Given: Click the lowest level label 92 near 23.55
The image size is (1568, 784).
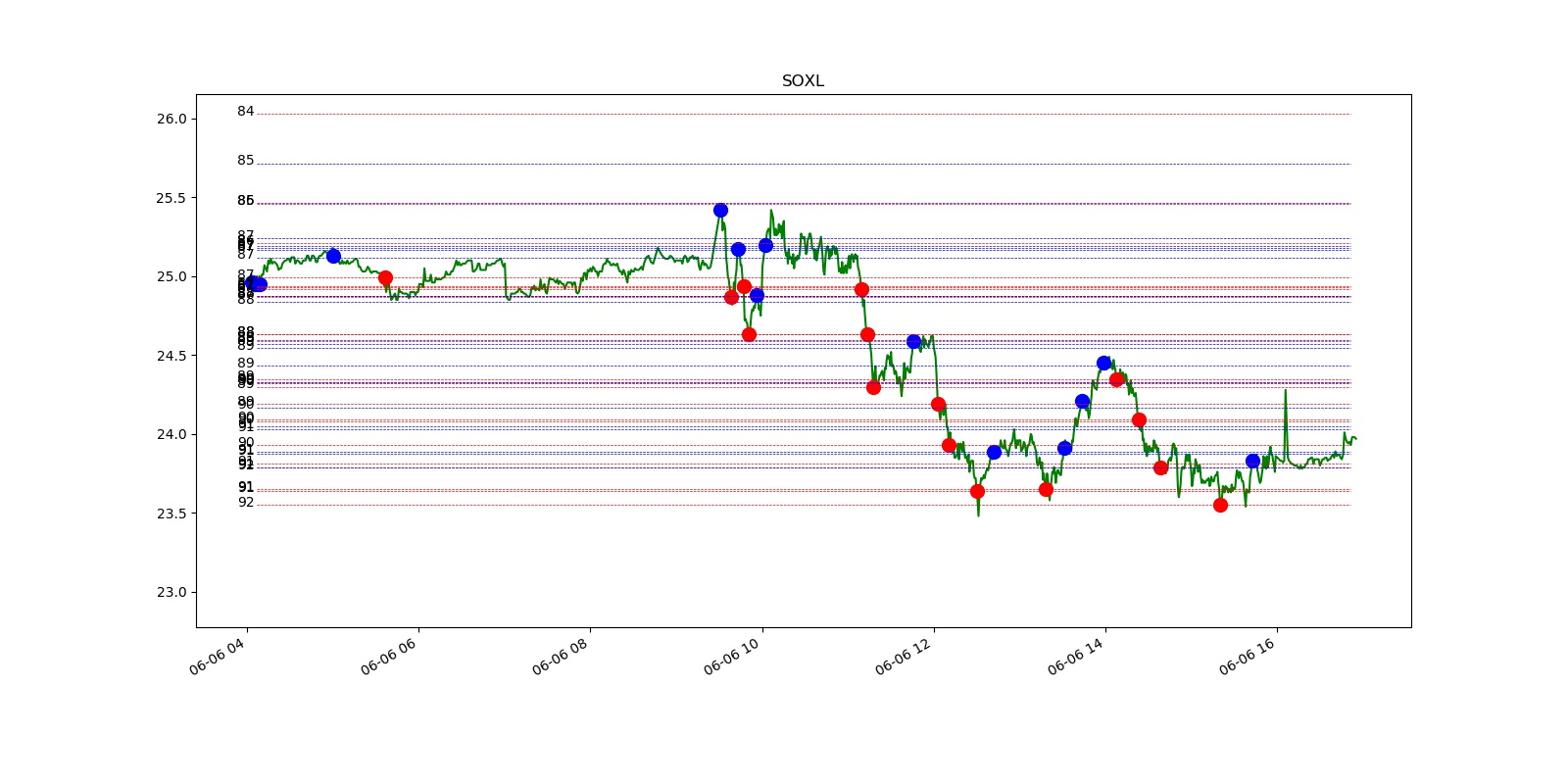Looking at the screenshot, I should pos(245,503).
